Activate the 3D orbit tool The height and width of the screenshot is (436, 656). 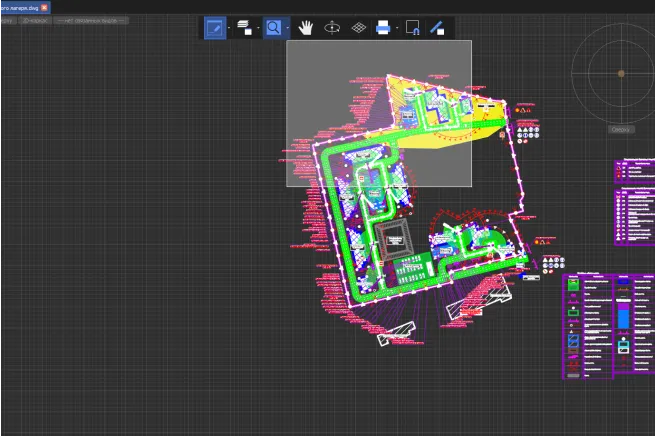(x=332, y=28)
